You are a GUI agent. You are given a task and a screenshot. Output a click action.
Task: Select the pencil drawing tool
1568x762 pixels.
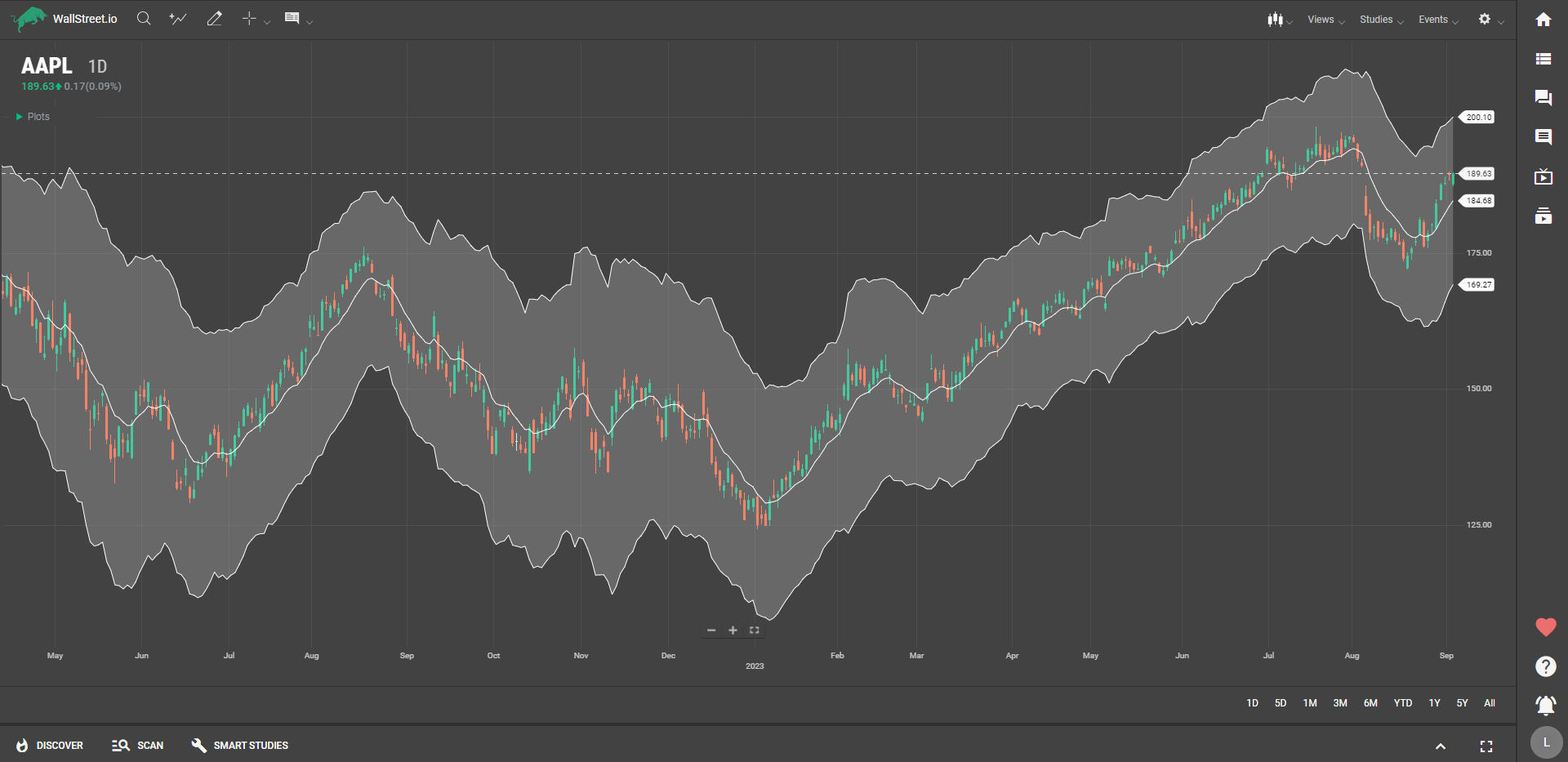pos(215,19)
